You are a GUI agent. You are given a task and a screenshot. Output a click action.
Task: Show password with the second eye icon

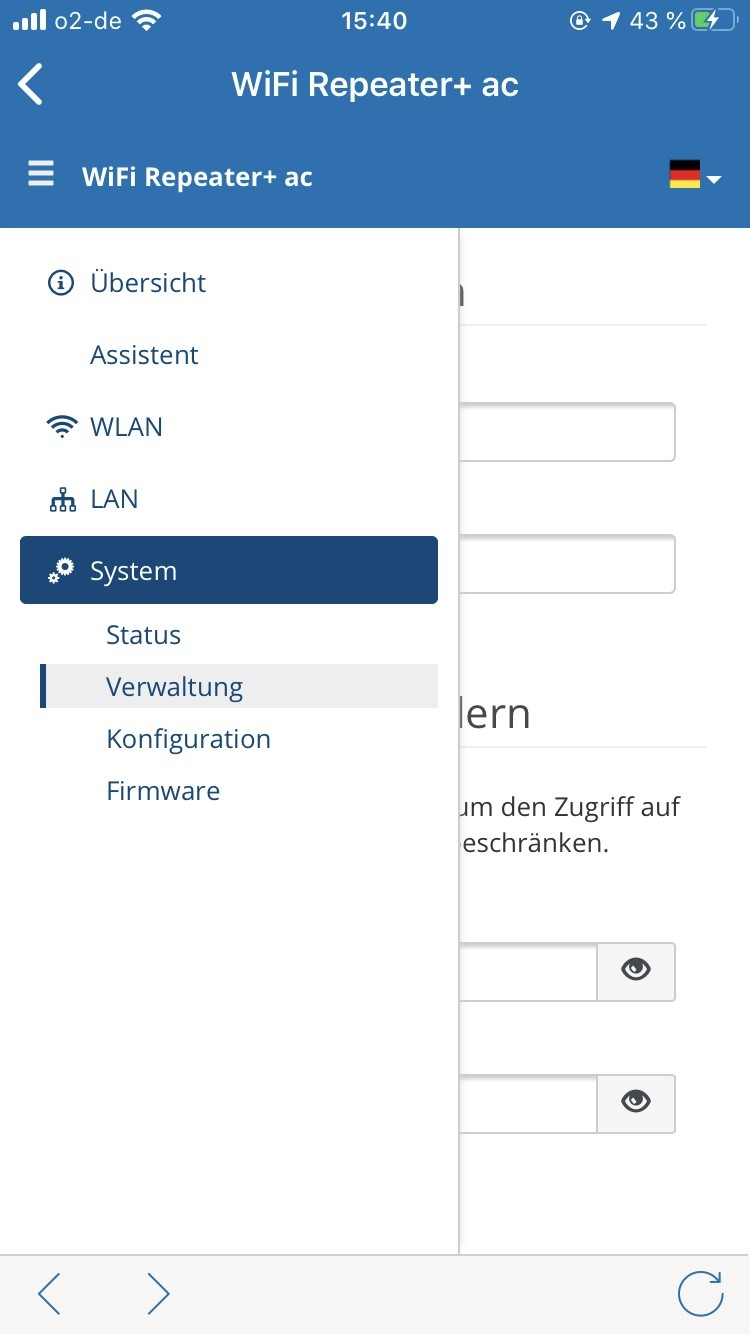(636, 1101)
